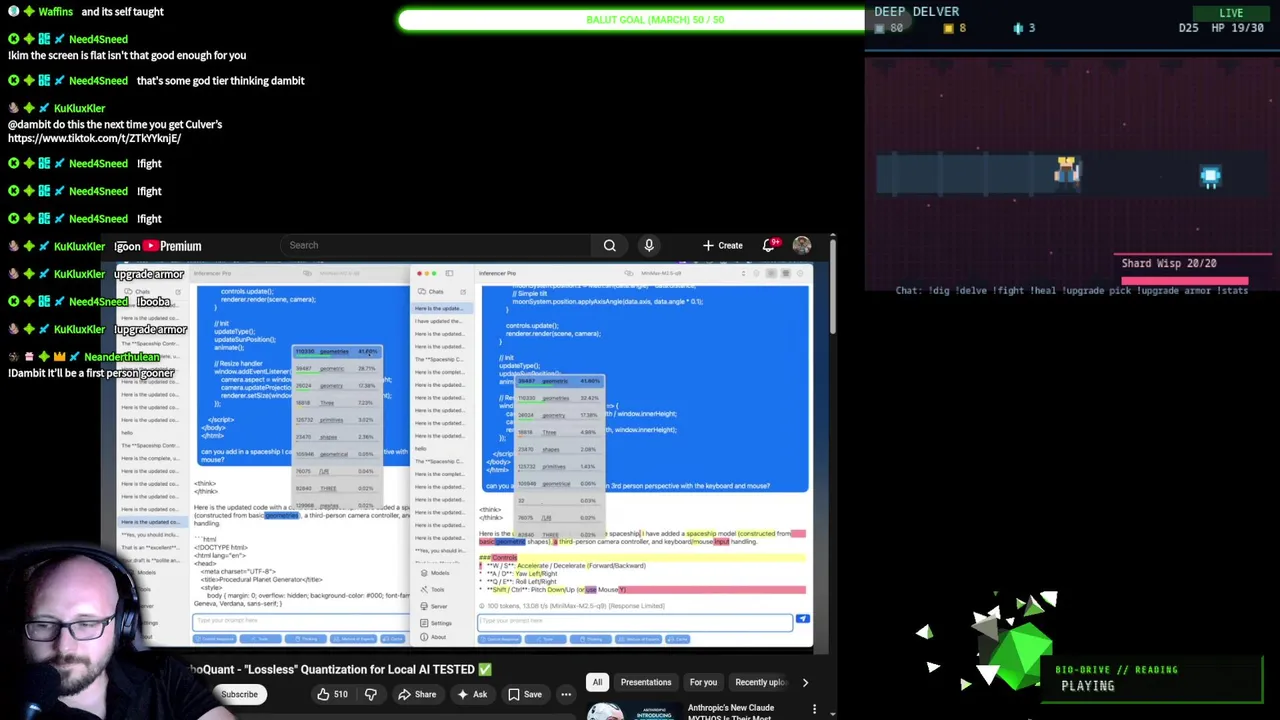The image size is (1280, 720).
Task: Click the blue shard stat showing 3
Action: click(x=1024, y=28)
